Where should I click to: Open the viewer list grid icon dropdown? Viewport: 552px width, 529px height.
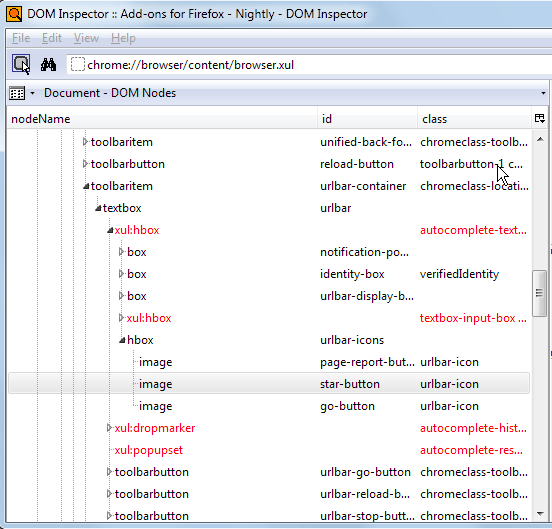tap(22, 93)
